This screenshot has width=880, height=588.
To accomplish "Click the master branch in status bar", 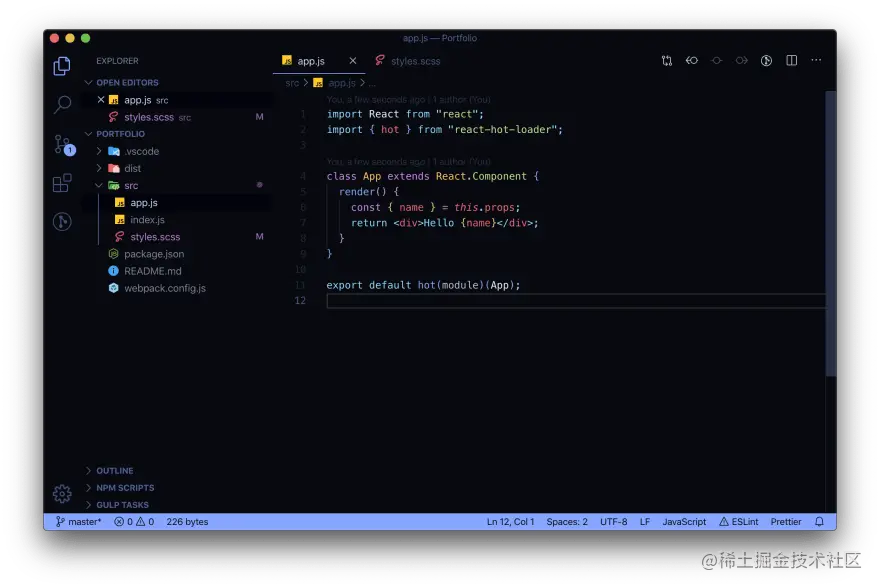I will point(78,522).
